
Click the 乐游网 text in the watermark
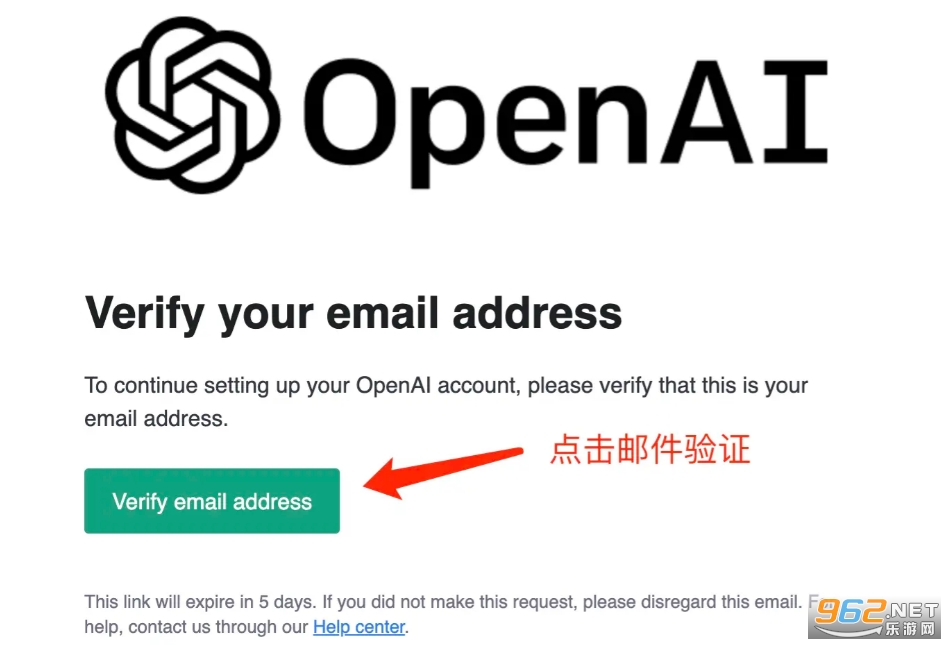[911, 628]
